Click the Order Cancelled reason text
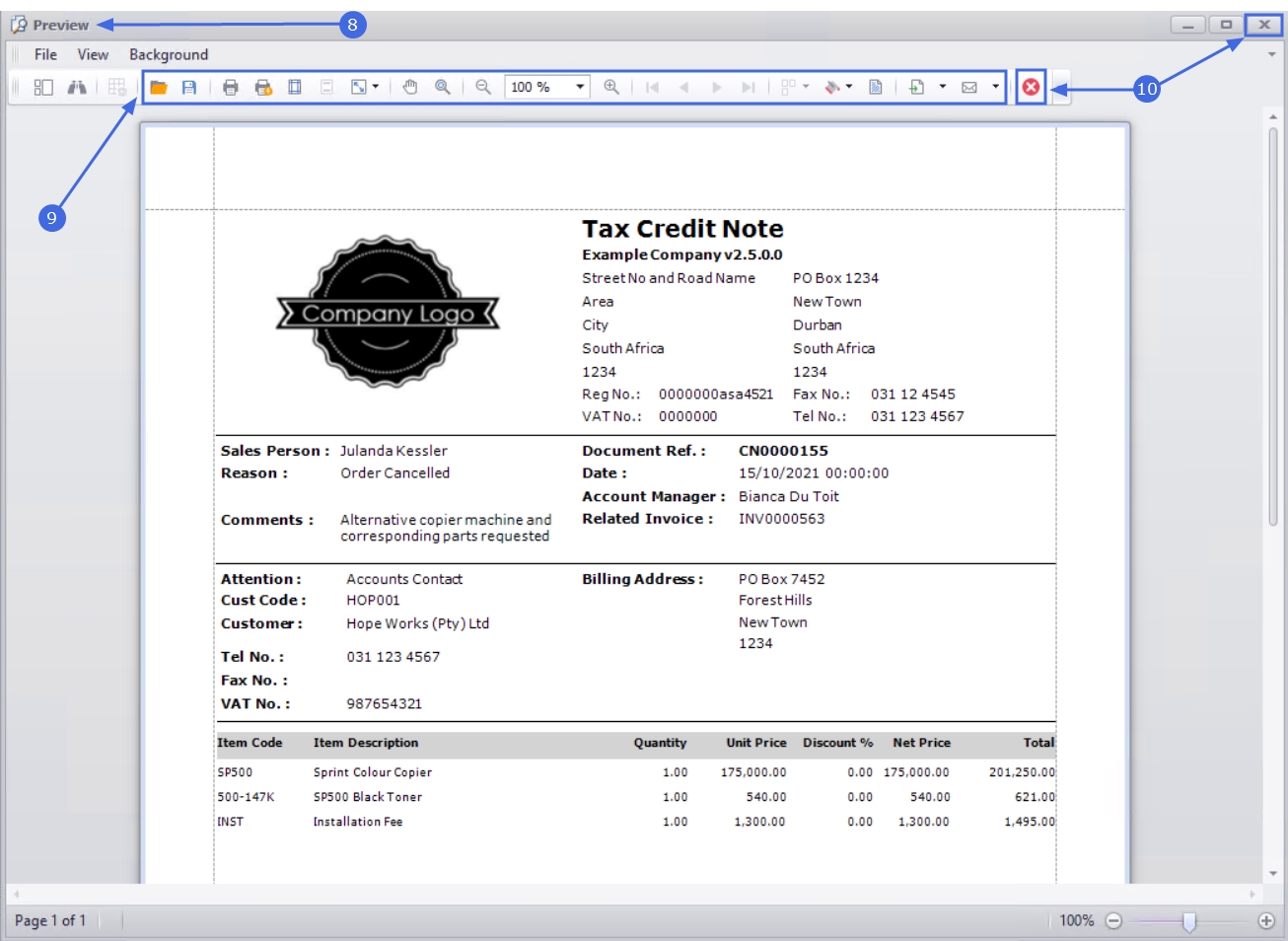 [394, 473]
